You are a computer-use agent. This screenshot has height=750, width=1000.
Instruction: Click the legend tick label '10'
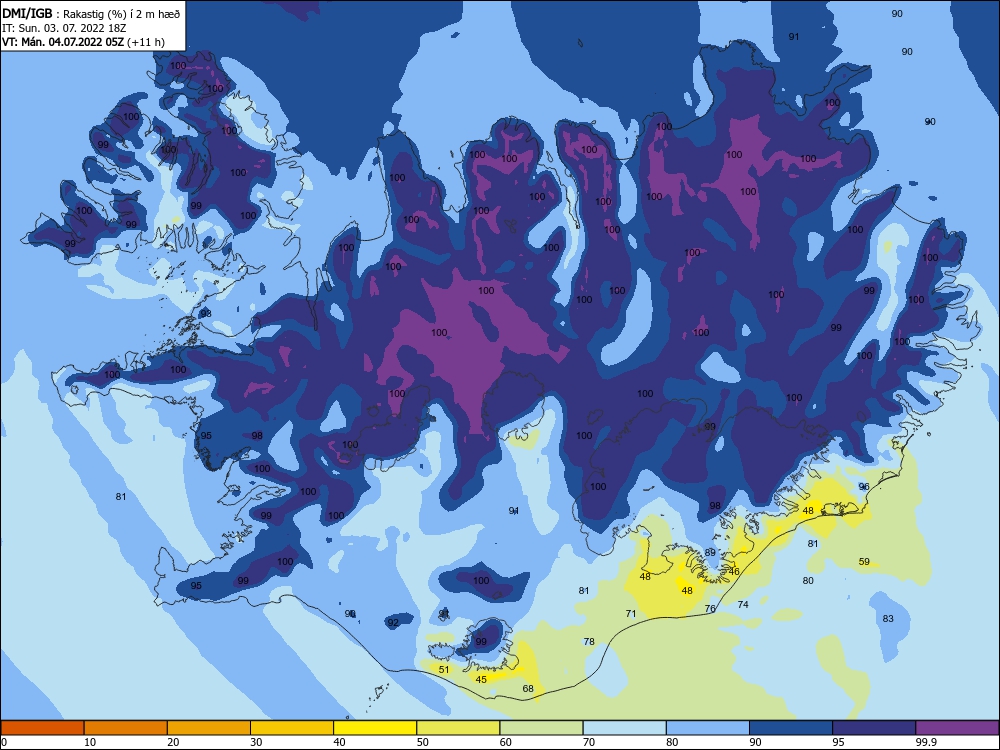coord(90,742)
